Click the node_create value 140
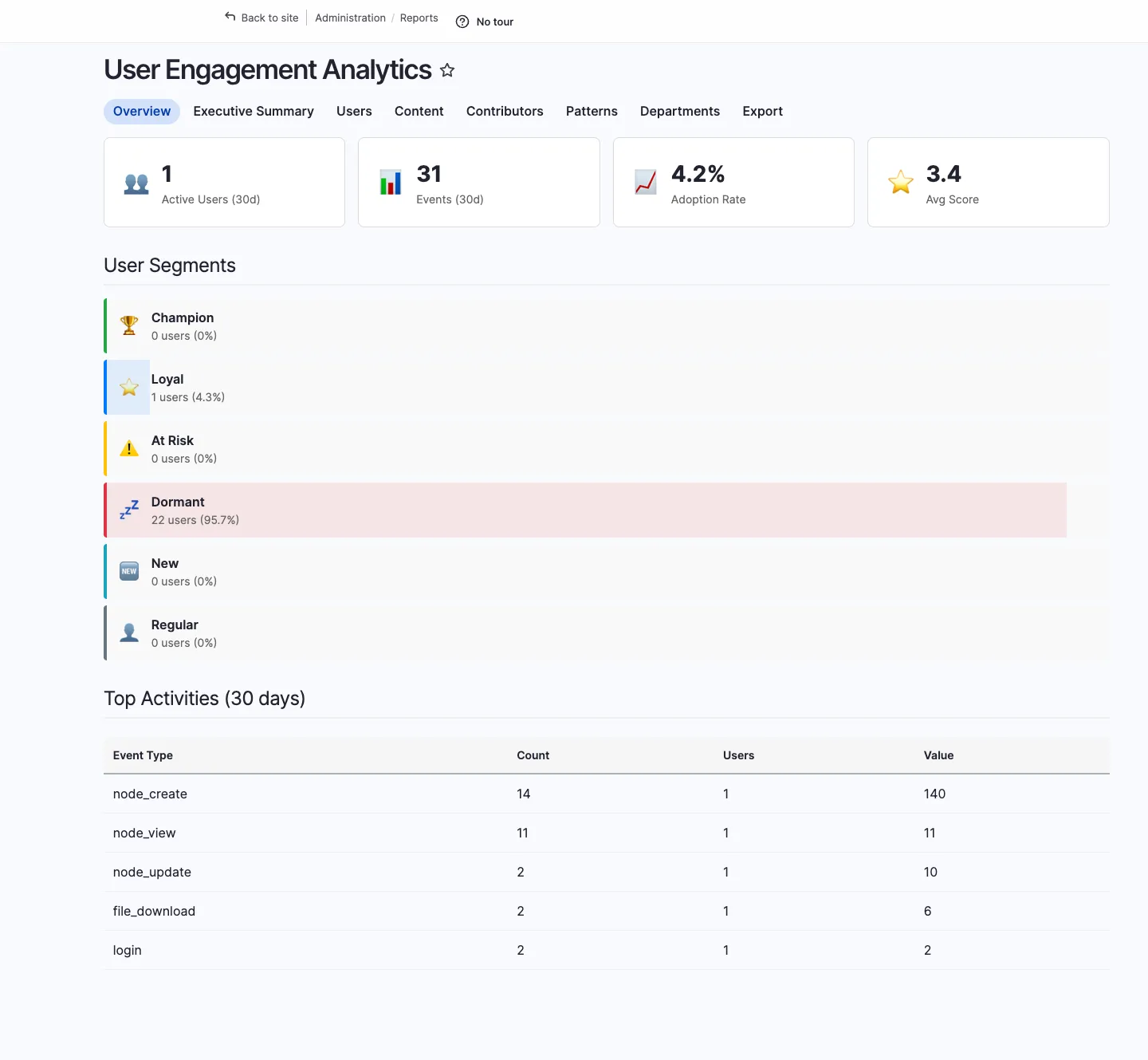 tap(934, 794)
